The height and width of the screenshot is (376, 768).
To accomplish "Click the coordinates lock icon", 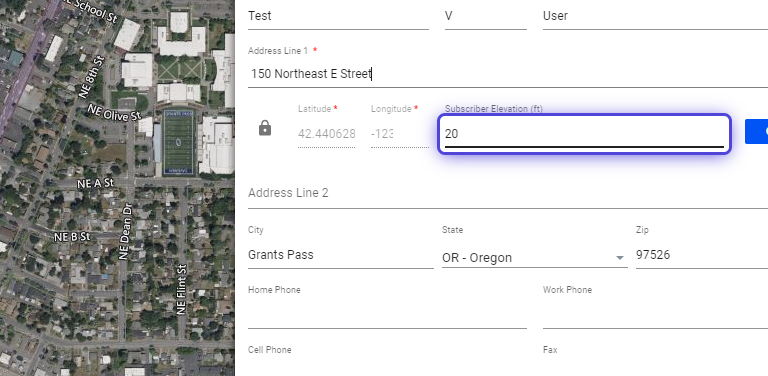I will pyautogui.click(x=265, y=128).
